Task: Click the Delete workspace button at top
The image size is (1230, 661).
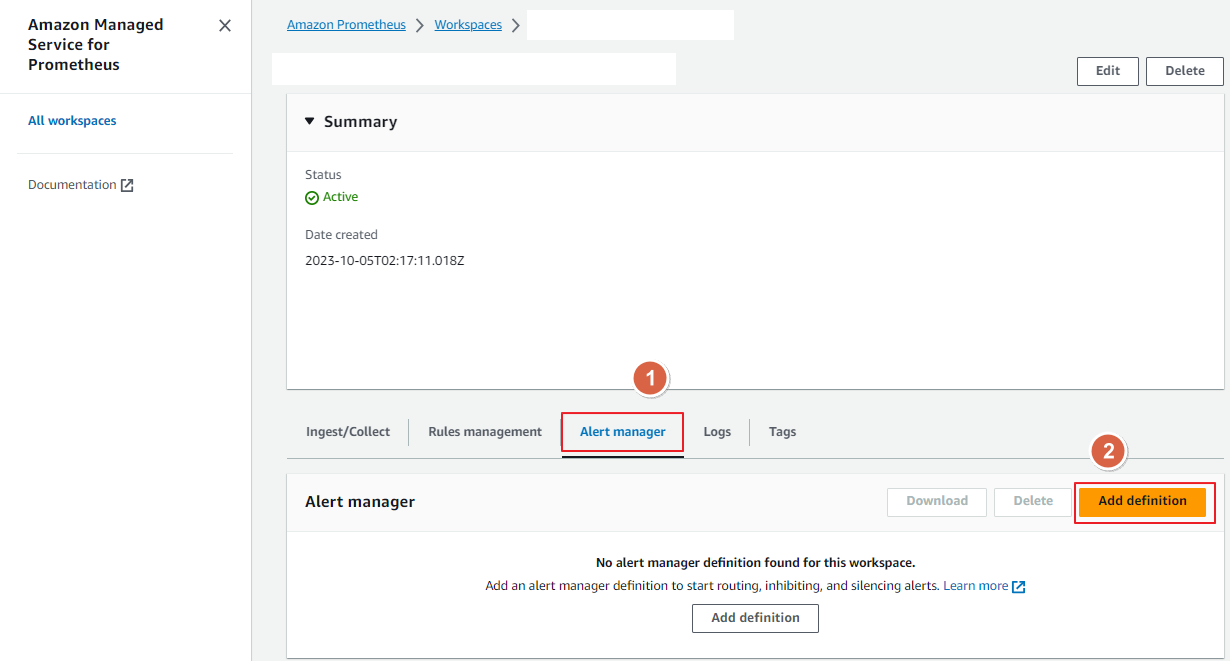Action: 1185,71
